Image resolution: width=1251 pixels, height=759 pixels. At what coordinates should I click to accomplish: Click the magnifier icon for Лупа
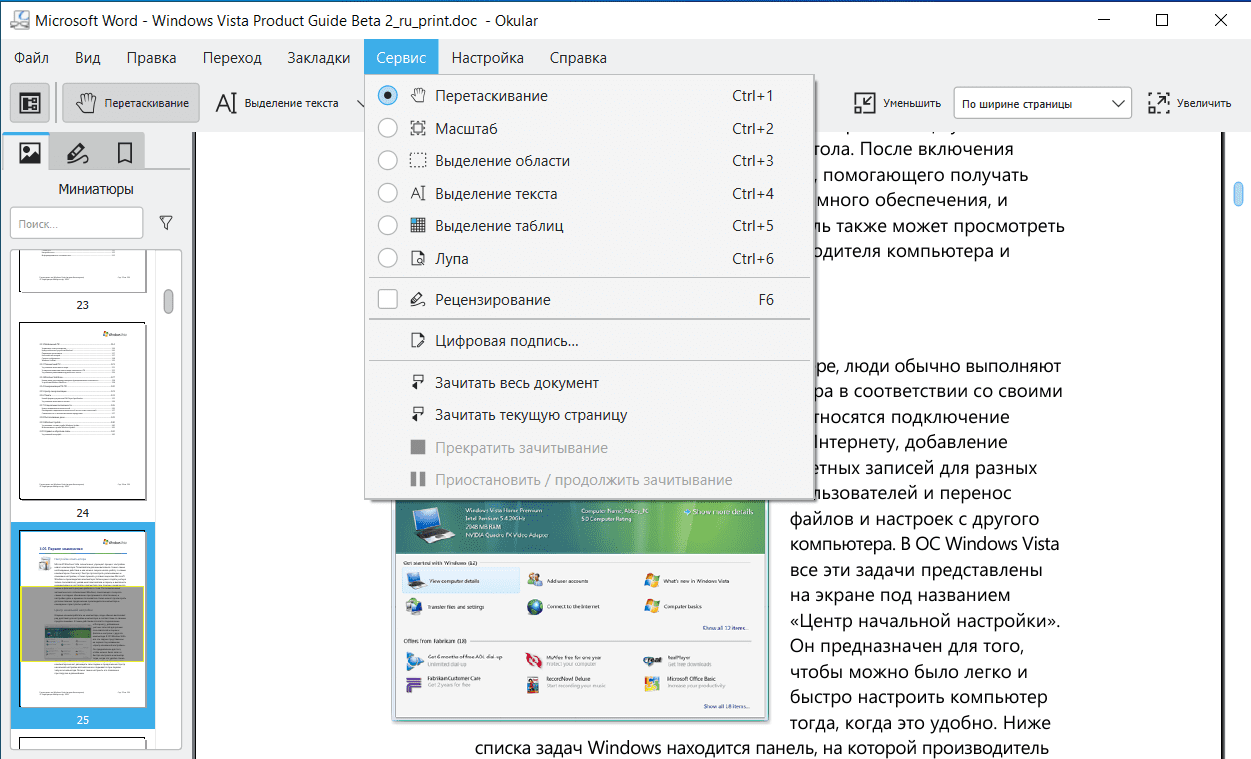tap(418, 259)
